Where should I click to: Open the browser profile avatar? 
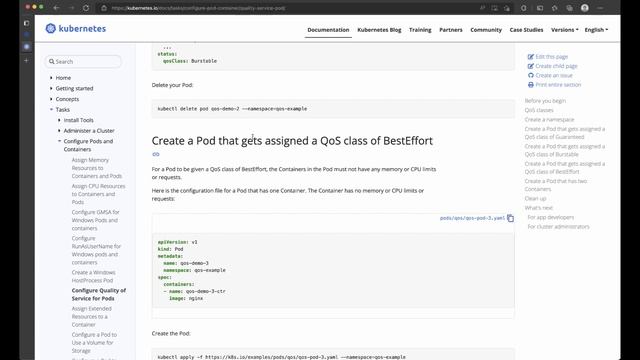584,8
